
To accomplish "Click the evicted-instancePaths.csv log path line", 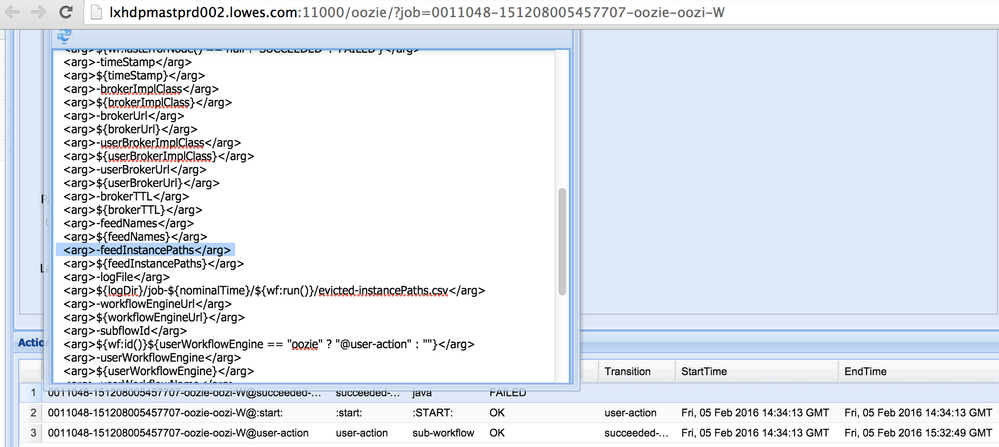I will click(x=274, y=290).
